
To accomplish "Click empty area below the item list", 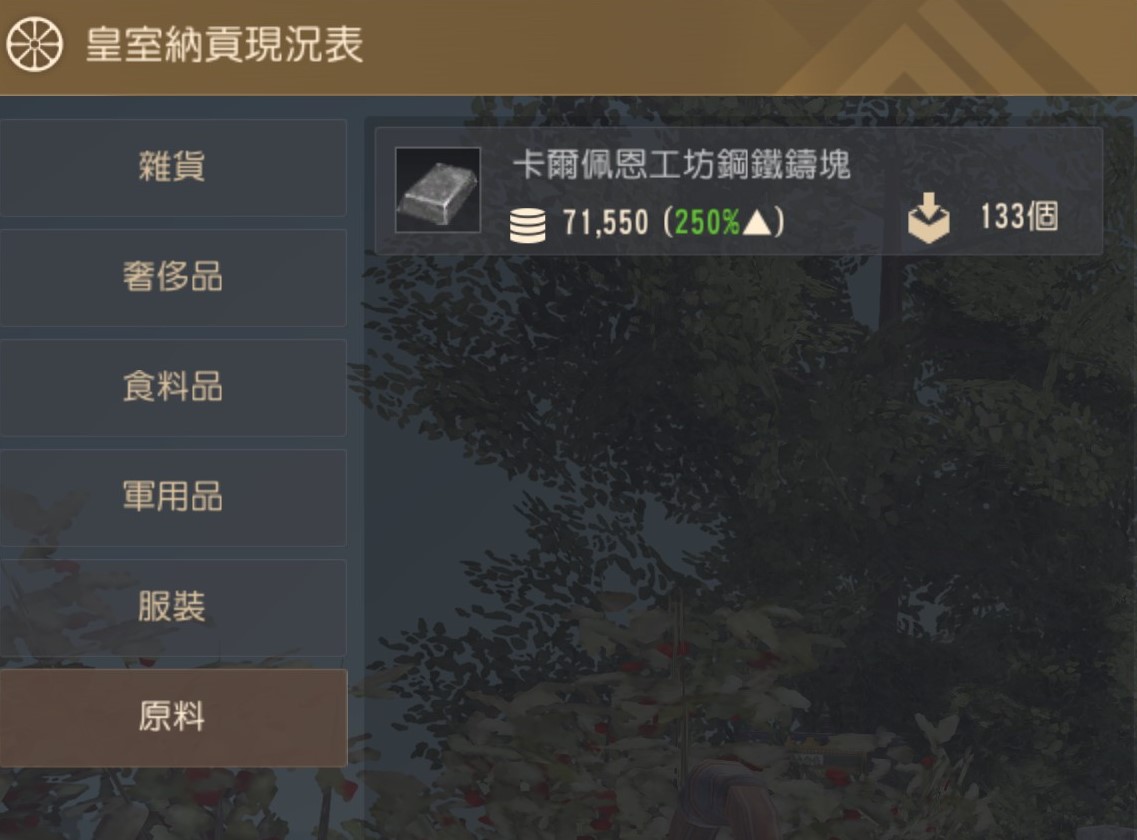I will coord(747,508).
